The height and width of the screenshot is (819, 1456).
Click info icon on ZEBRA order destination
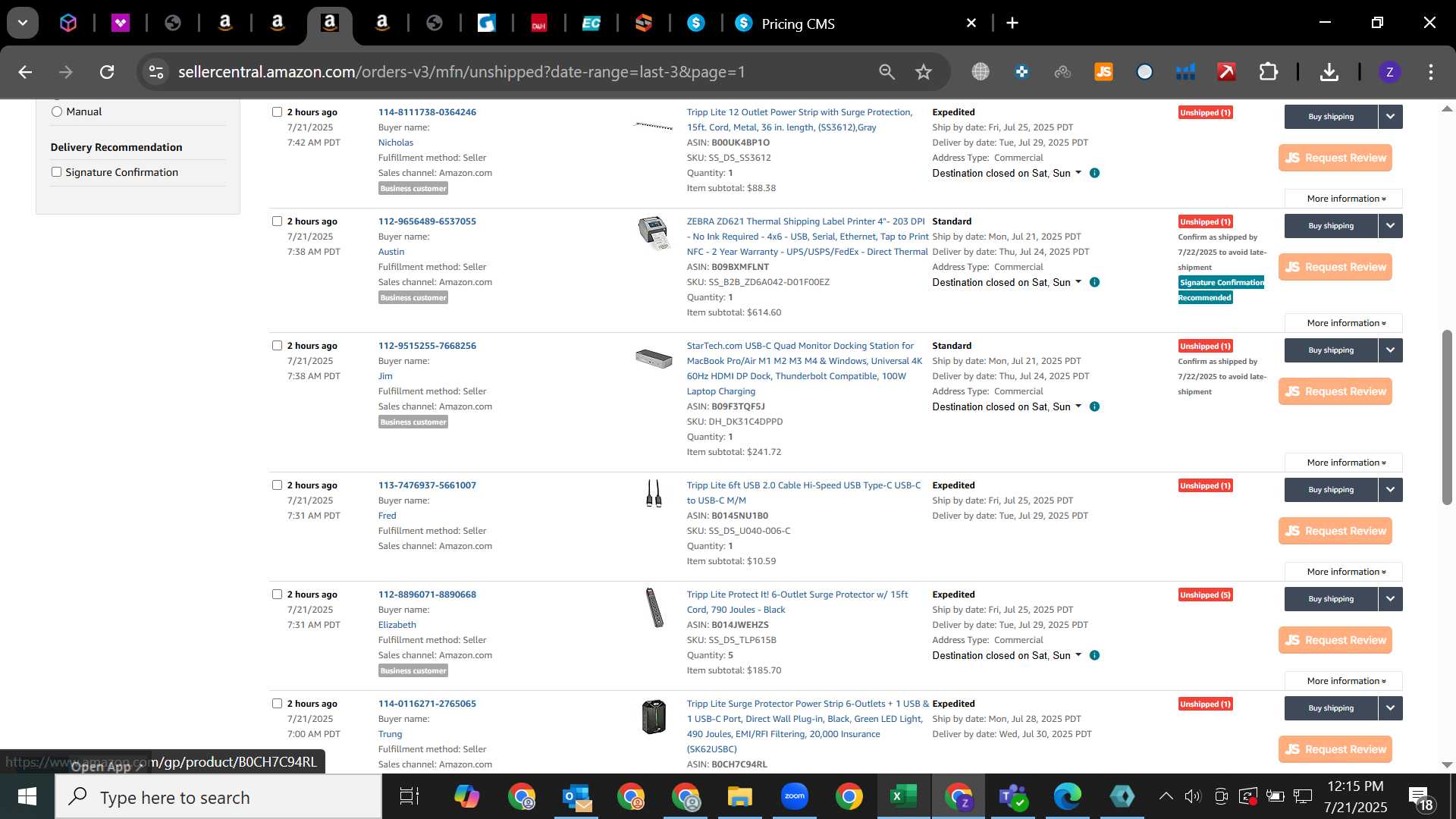(x=1094, y=282)
